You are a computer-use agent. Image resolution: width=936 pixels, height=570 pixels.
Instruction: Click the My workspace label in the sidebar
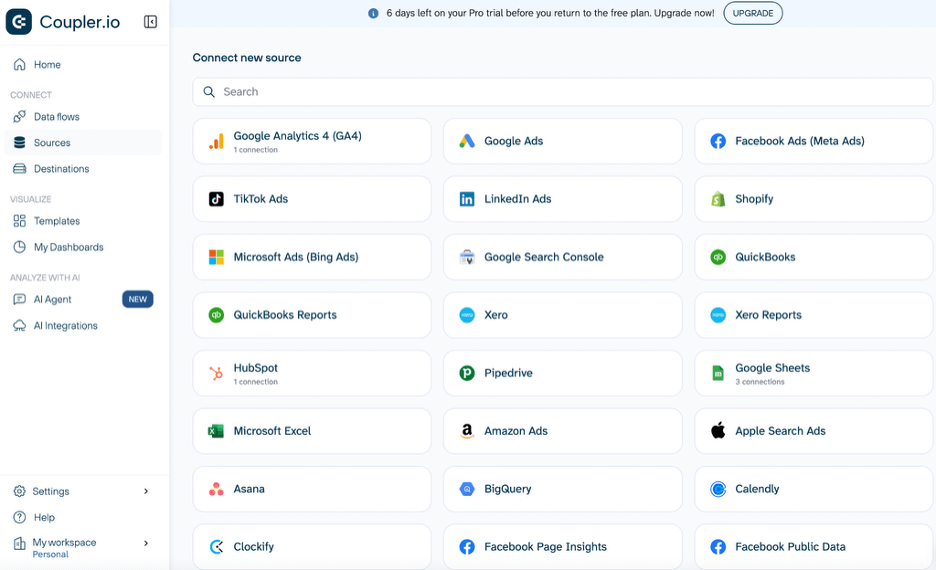(x=64, y=543)
